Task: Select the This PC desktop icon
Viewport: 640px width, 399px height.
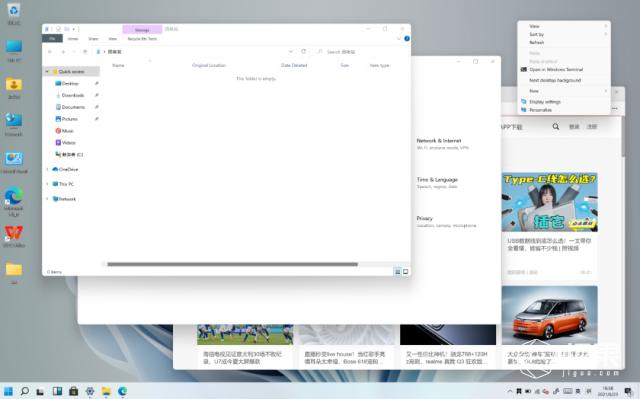Action: [x=14, y=51]
